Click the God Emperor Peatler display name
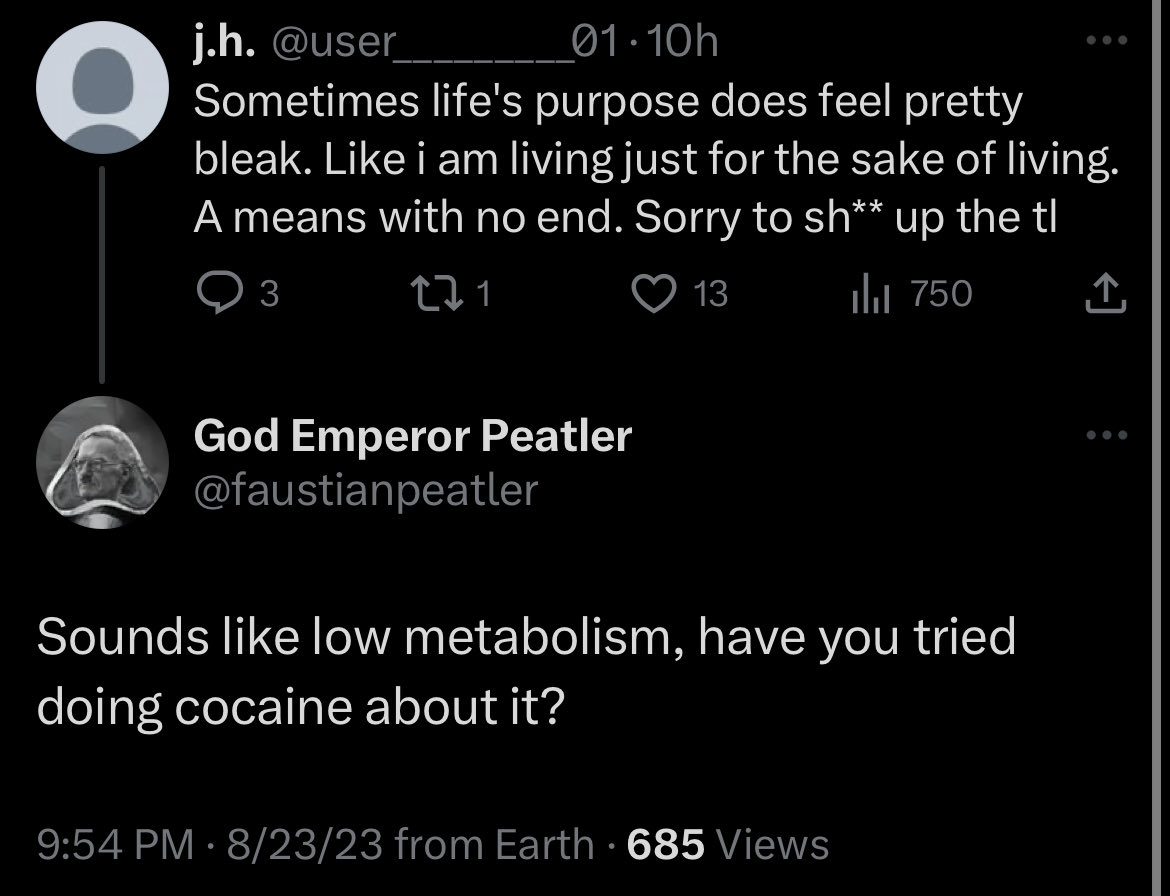 413,436
